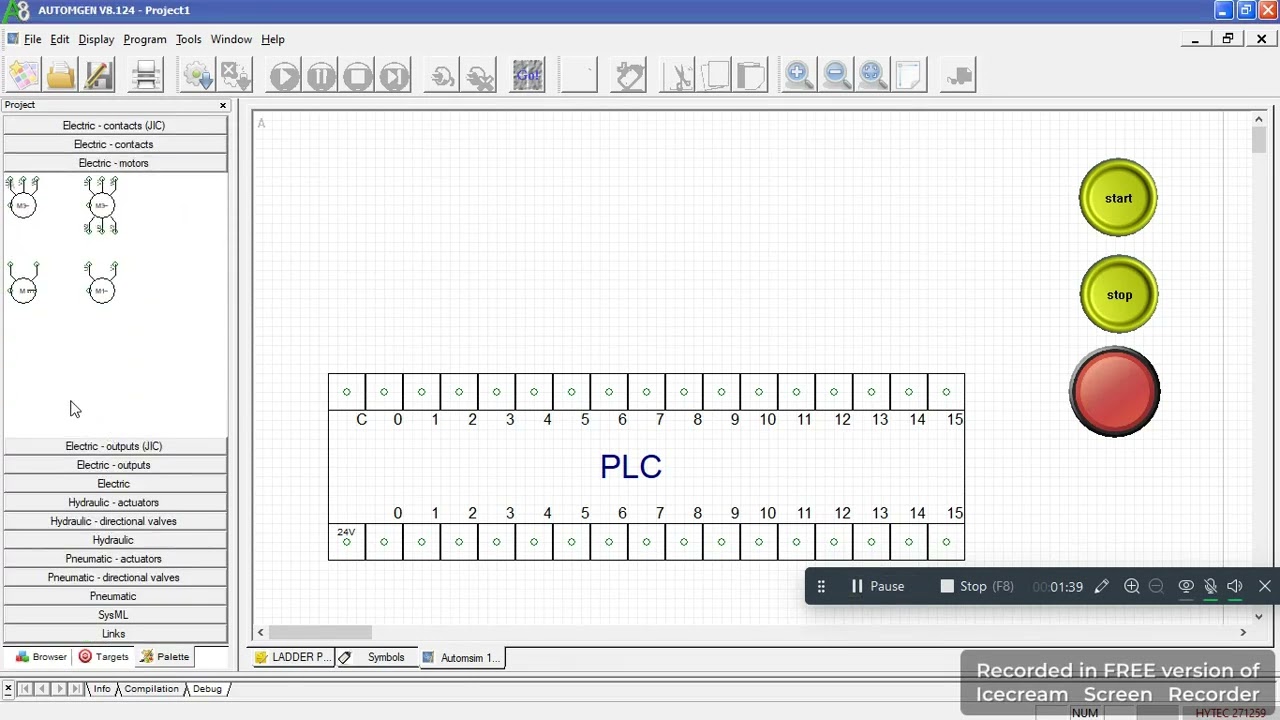Click the zoom-to-fit magnifier icon
This screenshot has width=1280, height=720.
873,76
